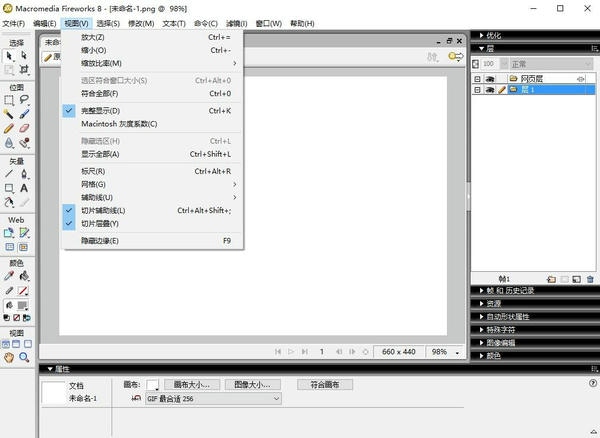The image size is (600, 438).
Task: Choose 隐藏边缘(E) menu entry
Action: coord(152,241)
